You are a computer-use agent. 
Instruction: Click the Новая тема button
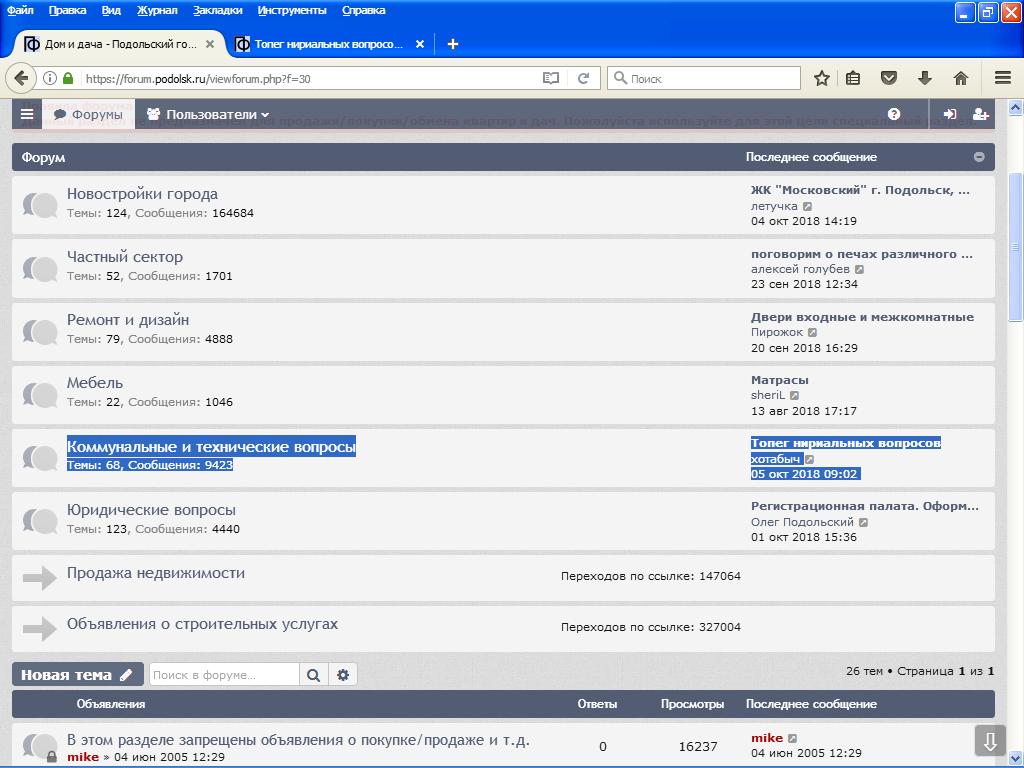77,675
